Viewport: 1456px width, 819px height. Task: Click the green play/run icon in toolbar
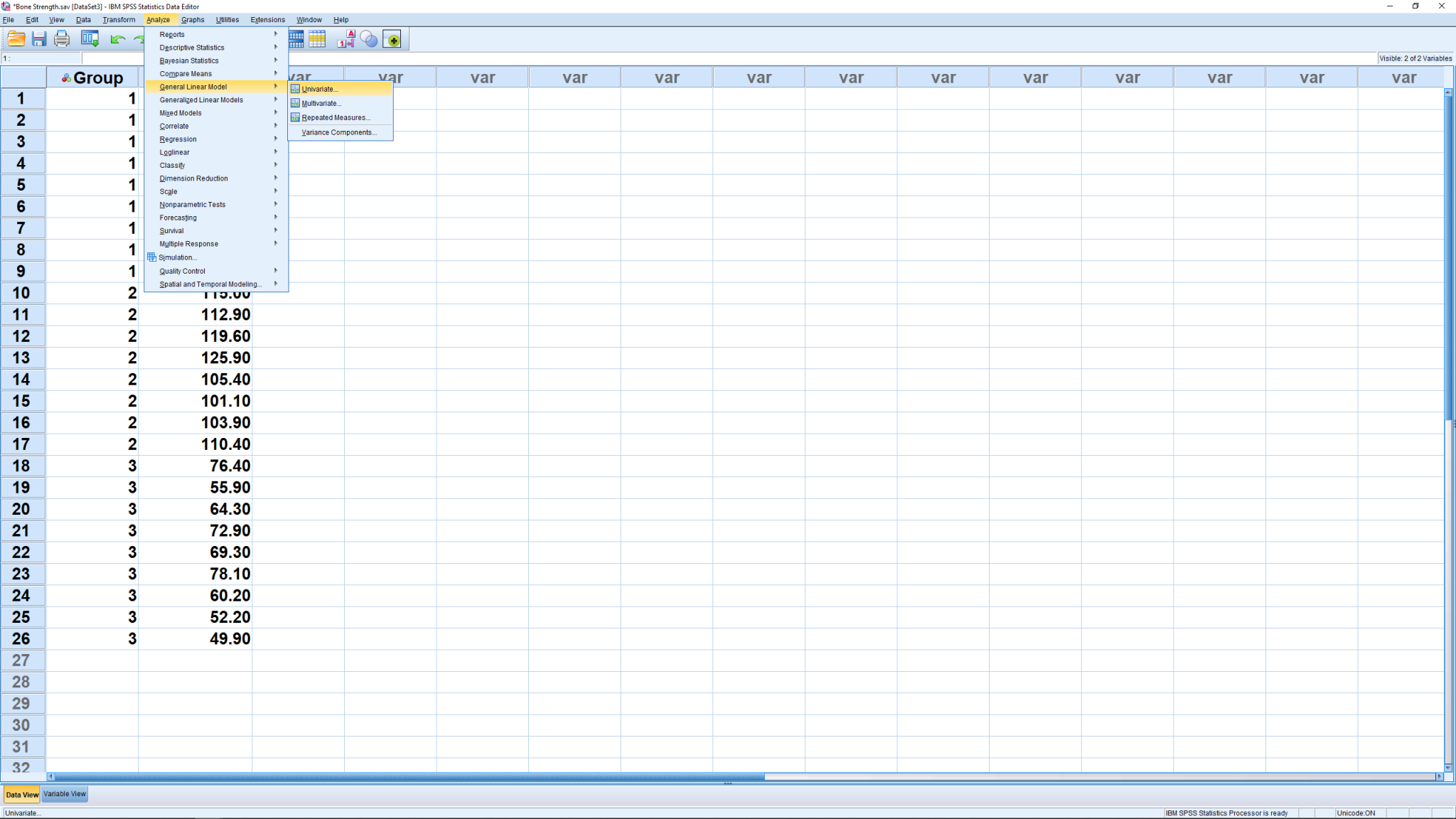[x=394, y=39]
